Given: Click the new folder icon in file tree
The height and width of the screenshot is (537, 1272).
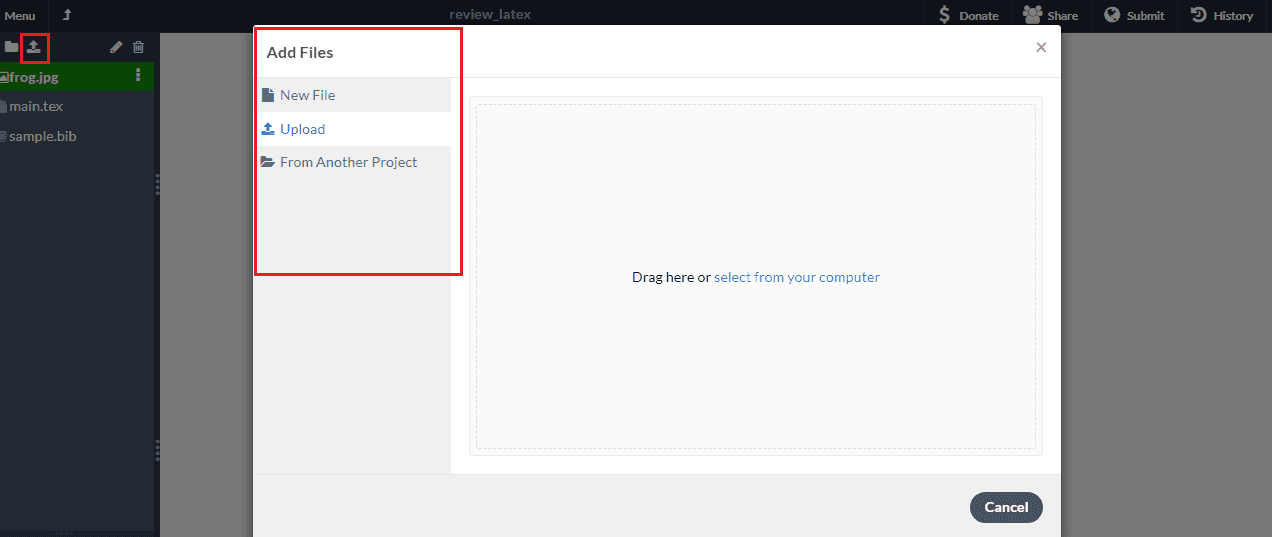Looking at the screenshot, I should pos(11,47).
